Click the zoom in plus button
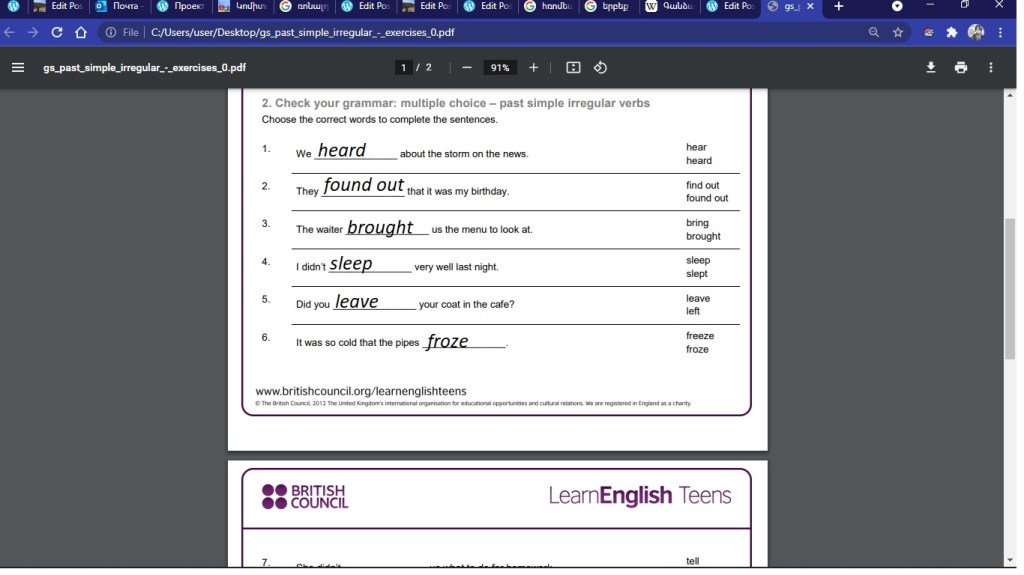The height and width of the screenshot is (575, 1024). pos(534,68)
